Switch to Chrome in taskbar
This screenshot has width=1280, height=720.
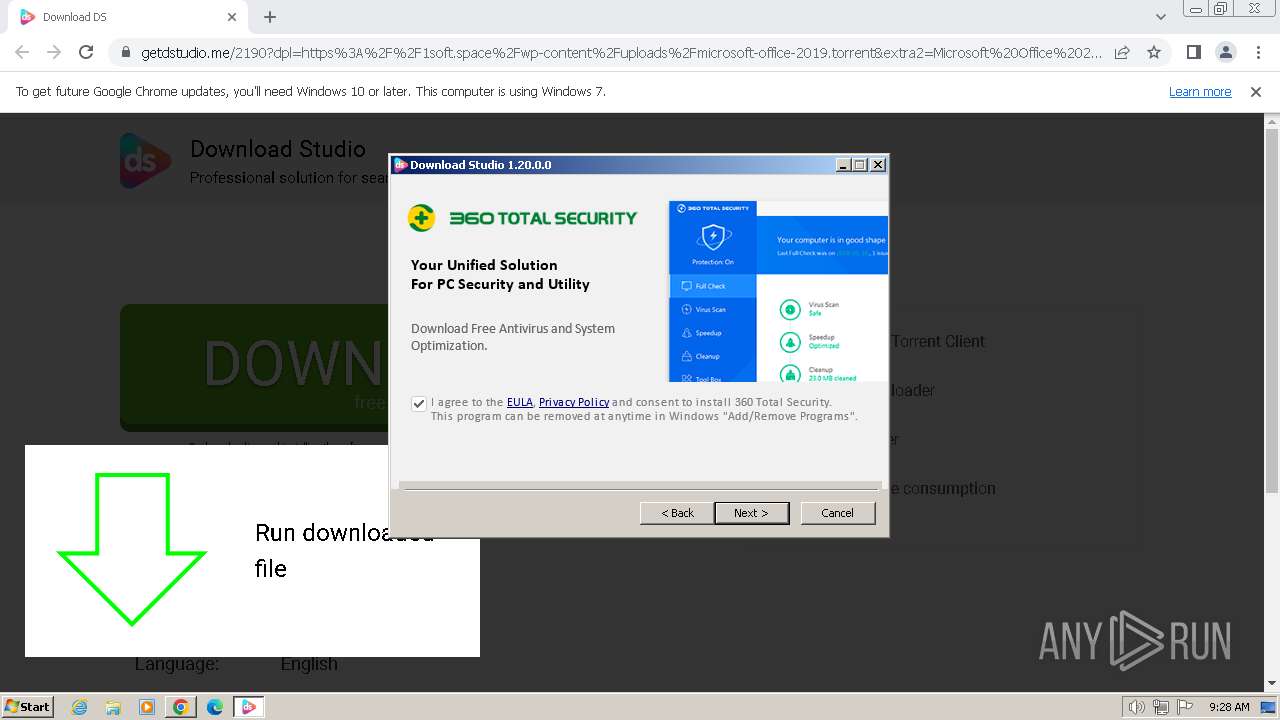[x=181, y=707]
